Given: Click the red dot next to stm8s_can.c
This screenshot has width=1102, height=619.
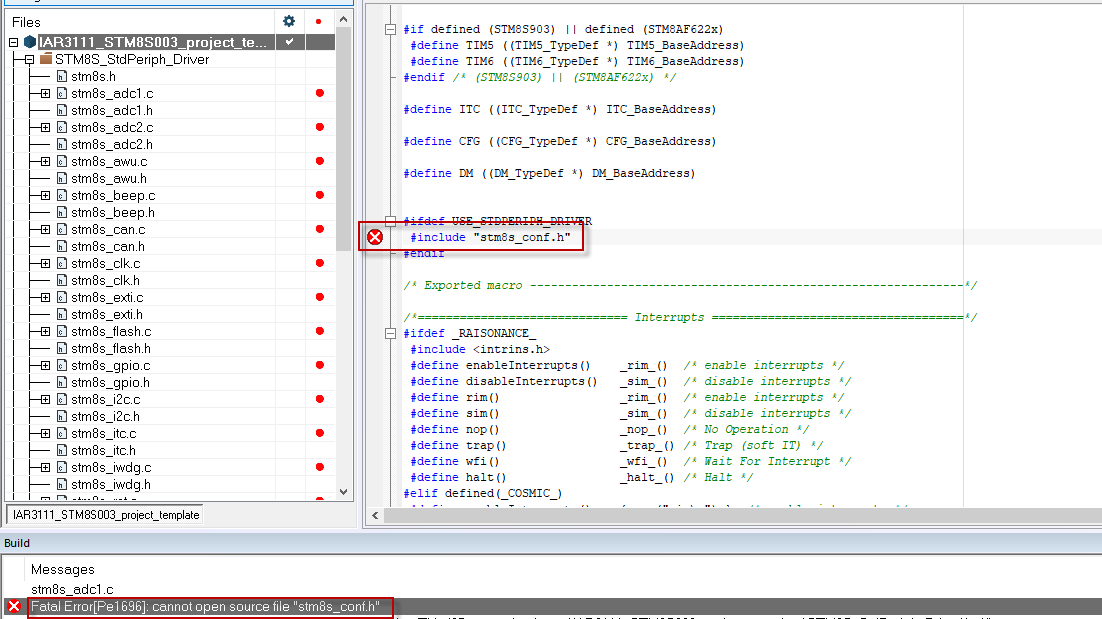Looking at the screenshot, I should point(318,229).
